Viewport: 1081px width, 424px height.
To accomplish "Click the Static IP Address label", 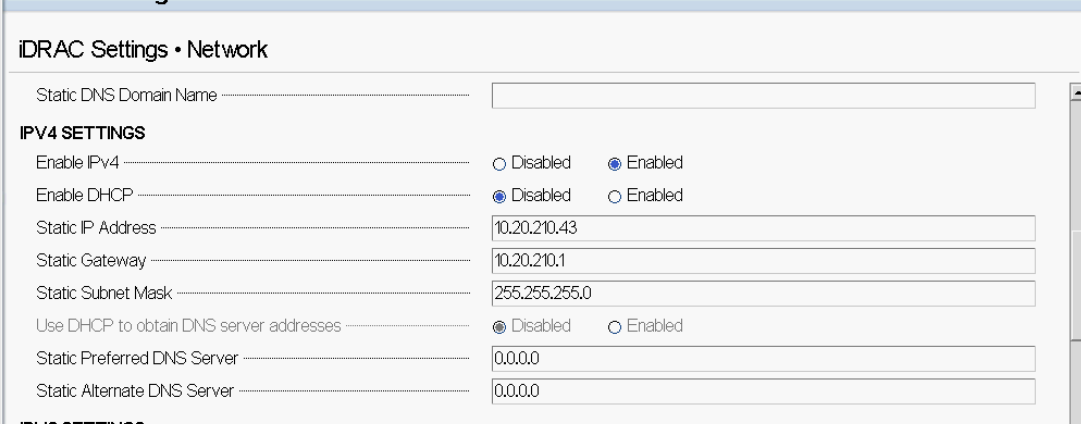I will [x=96, y=228].
